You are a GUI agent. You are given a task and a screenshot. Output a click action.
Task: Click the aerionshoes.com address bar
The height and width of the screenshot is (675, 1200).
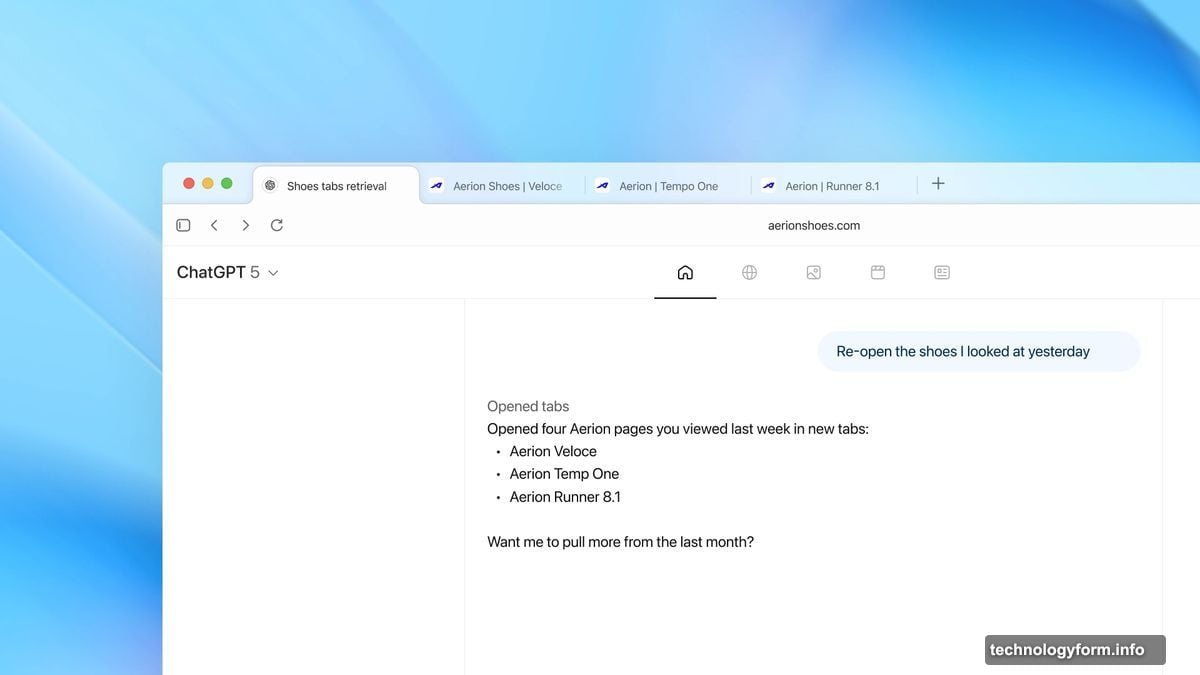click(814, 226)
